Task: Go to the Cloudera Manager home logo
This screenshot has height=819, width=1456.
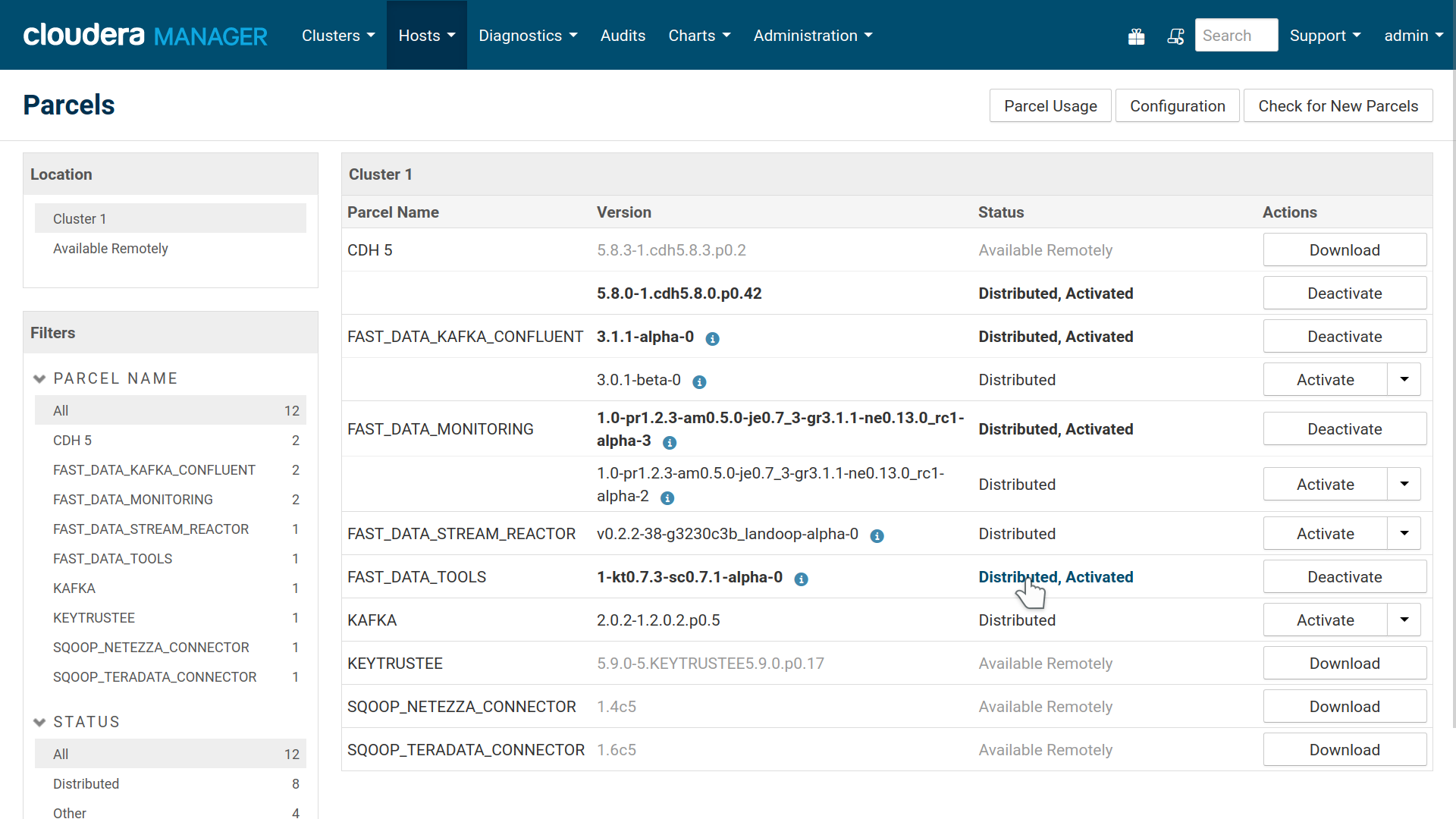Action: [145, 35]
